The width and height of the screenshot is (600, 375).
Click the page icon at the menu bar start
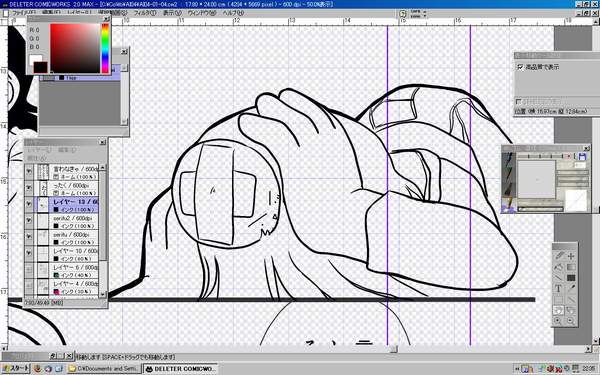tap(5, 13)
